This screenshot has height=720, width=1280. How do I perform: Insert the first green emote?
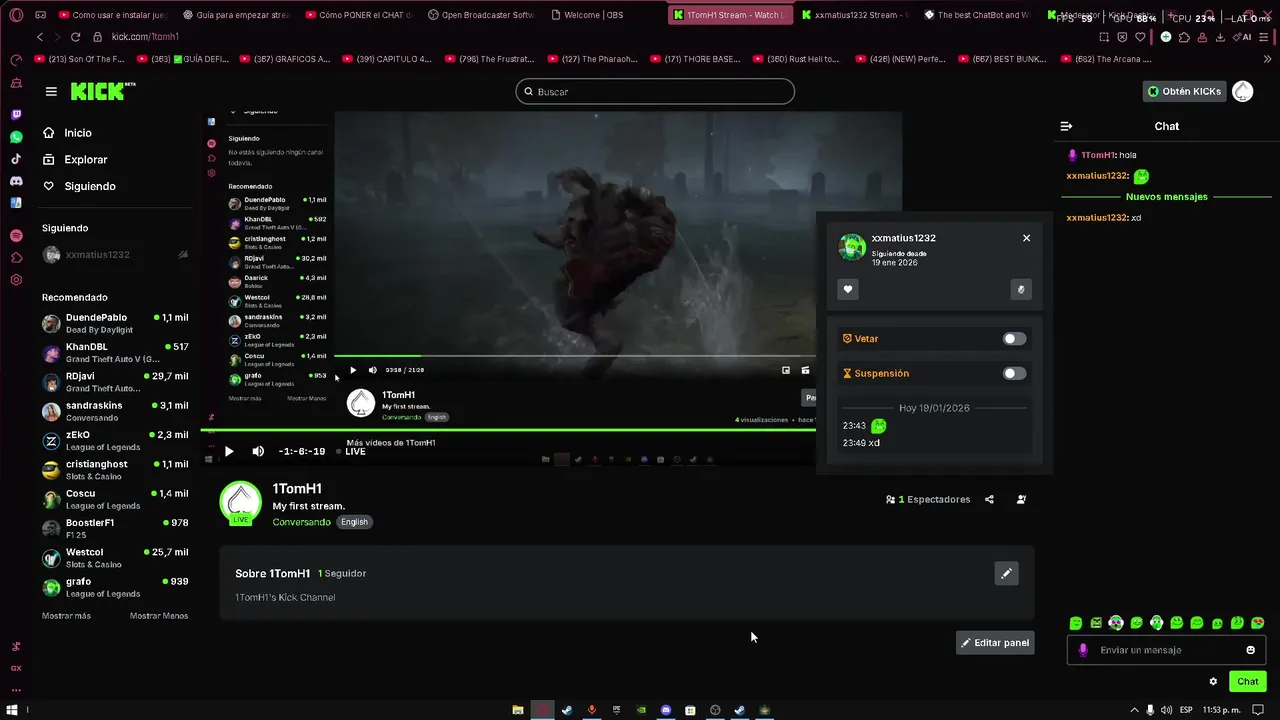click(1076, 623)
